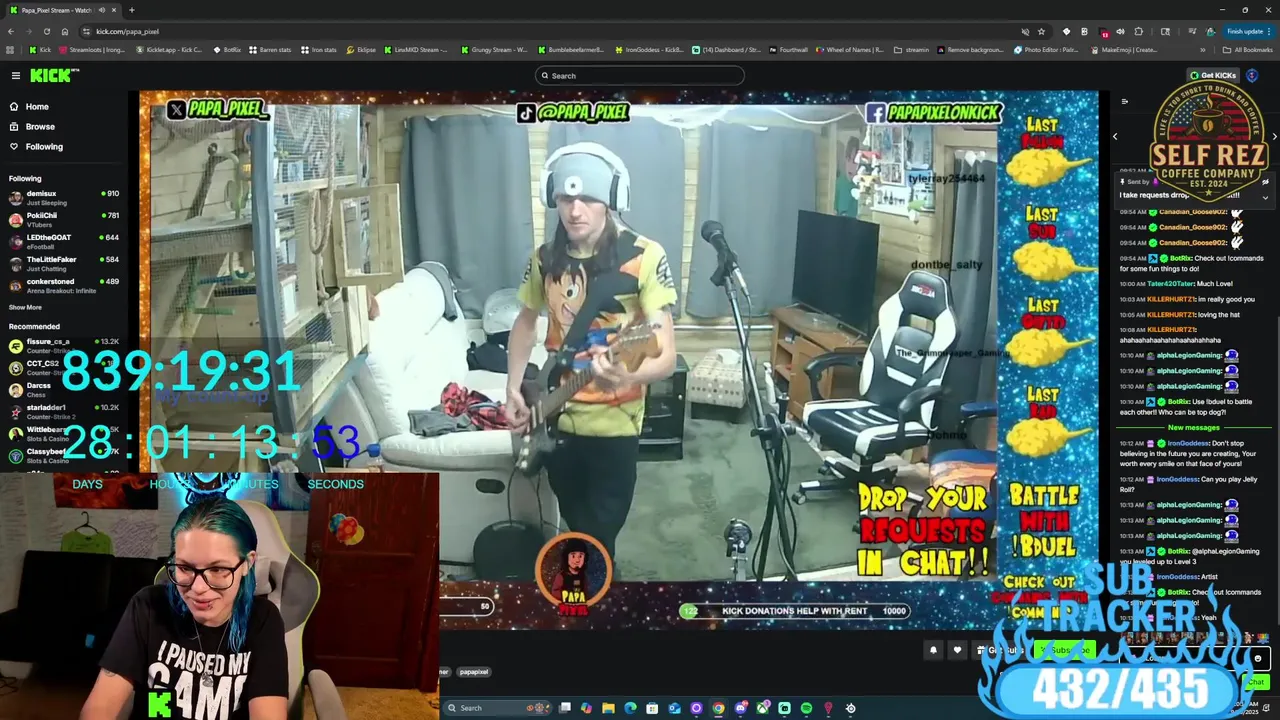Expand Show more followed channels
The height and width of the screenshot is (720, 1280).
(25, 307)
